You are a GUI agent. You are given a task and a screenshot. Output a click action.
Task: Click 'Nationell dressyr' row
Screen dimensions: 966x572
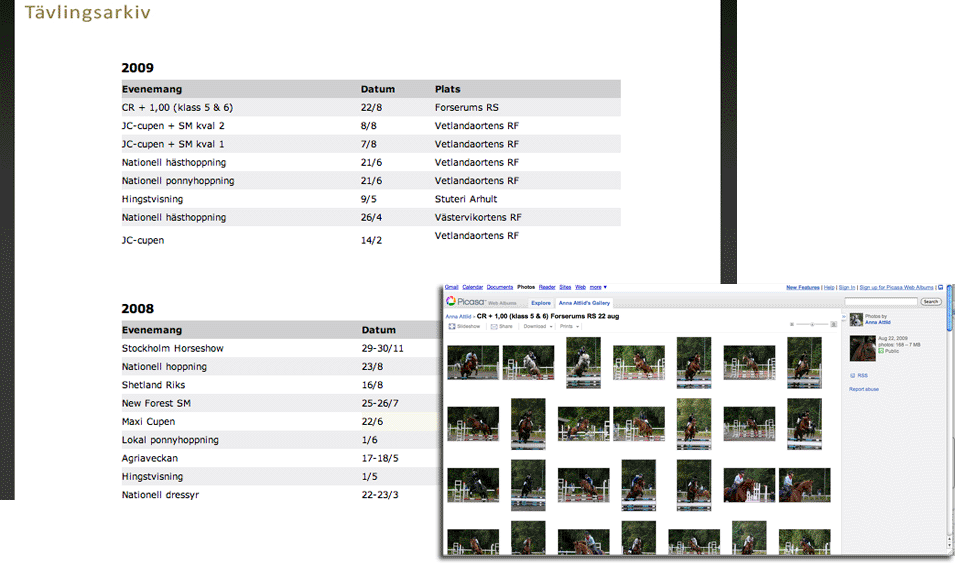tap(280, 495)
